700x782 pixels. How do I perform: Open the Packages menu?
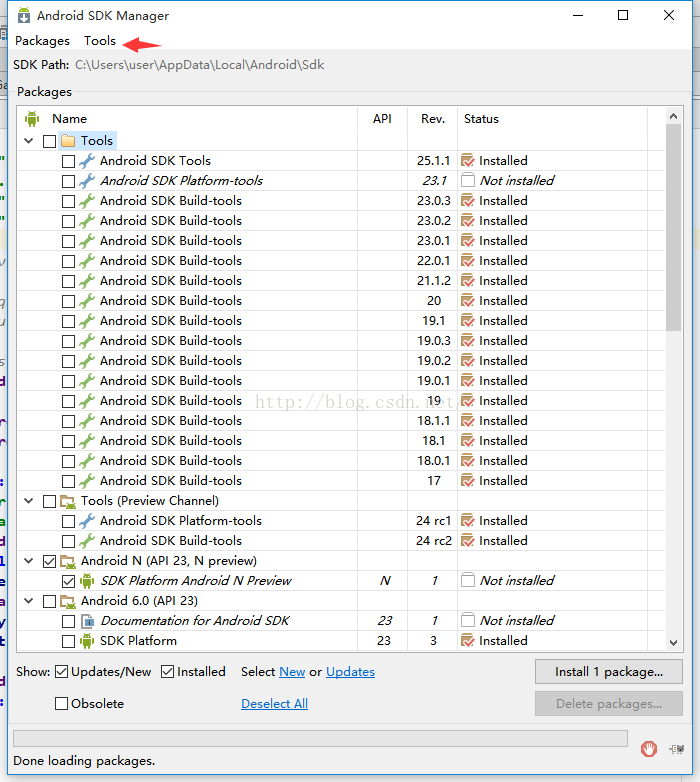[42, 41]
